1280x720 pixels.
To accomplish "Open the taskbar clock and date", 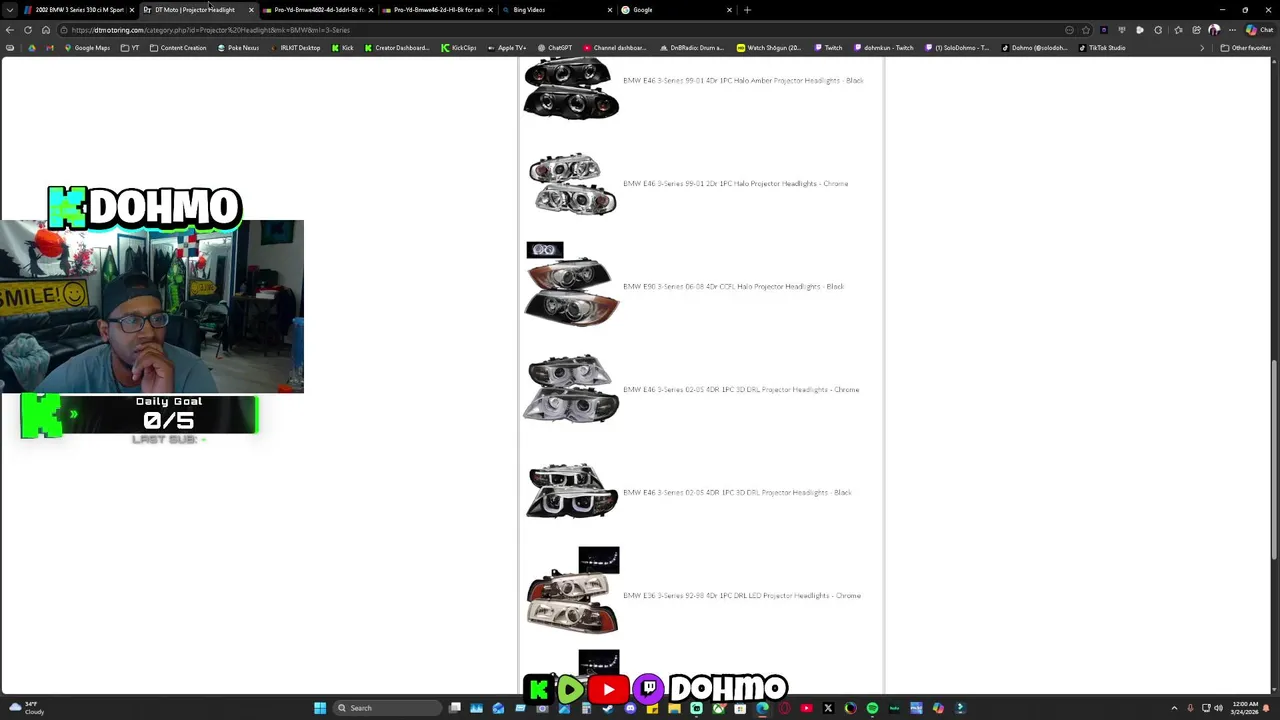I will pos(1246,708).
